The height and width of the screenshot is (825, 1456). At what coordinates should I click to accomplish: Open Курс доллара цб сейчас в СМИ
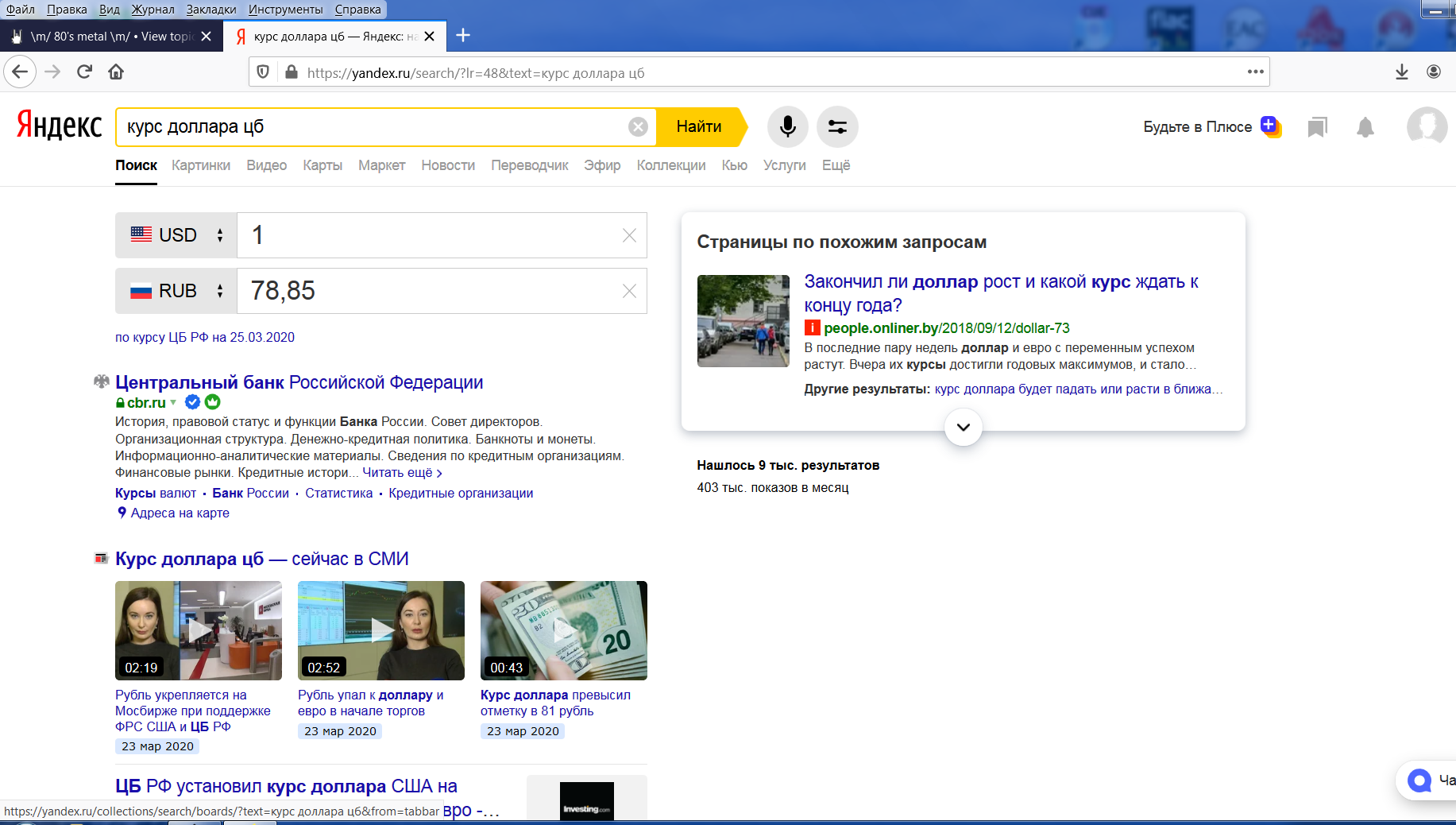point(262,559)
